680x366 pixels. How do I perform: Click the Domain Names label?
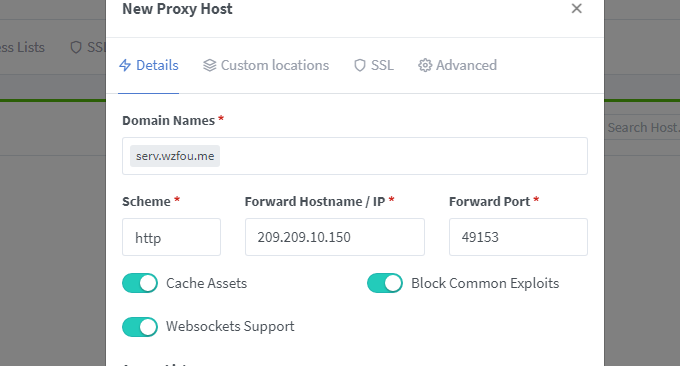coord(168,121)
